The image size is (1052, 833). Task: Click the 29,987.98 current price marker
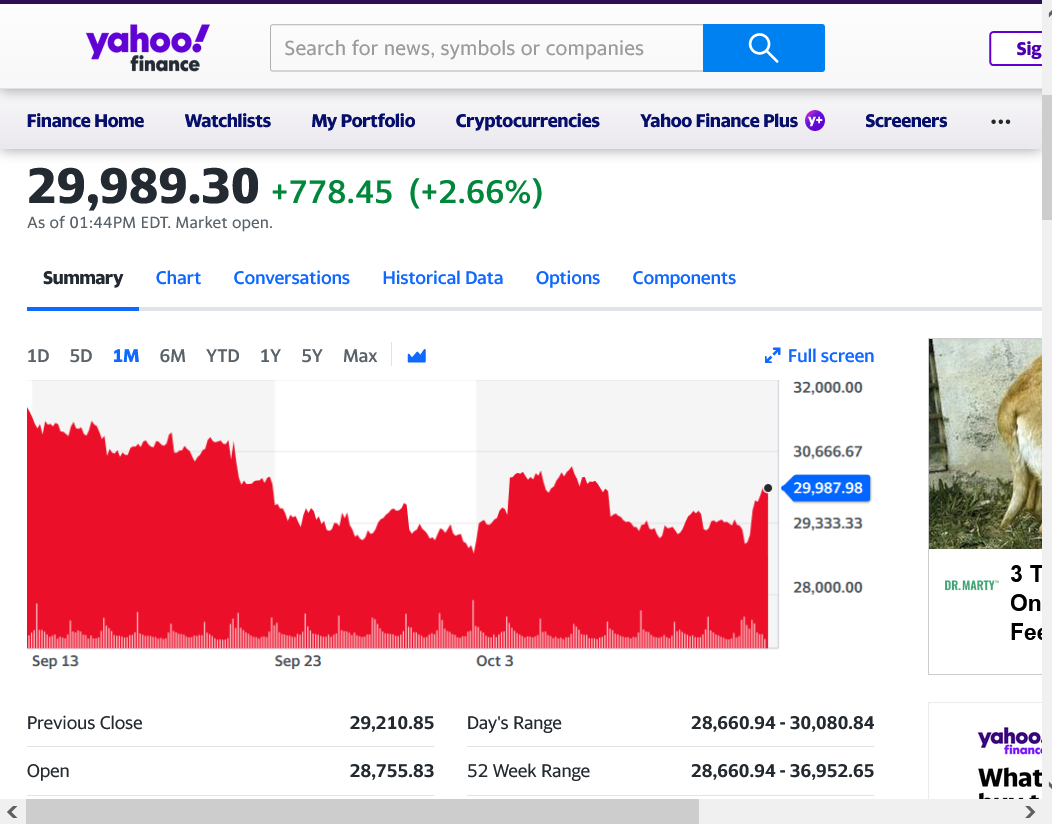tap(827, 488)
